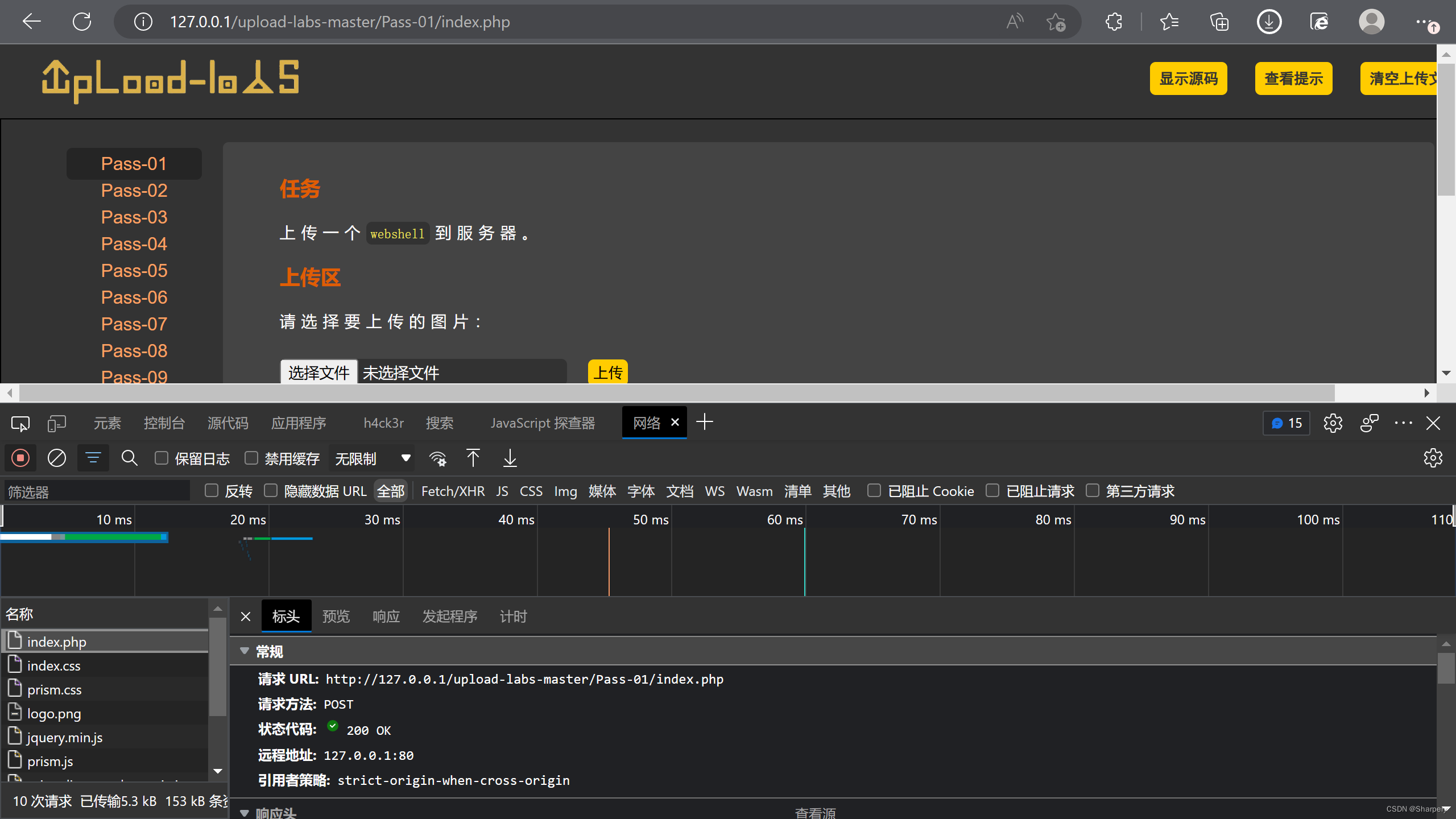Activate the inspect element picker

pyautogui.click(x=20, y=423)
